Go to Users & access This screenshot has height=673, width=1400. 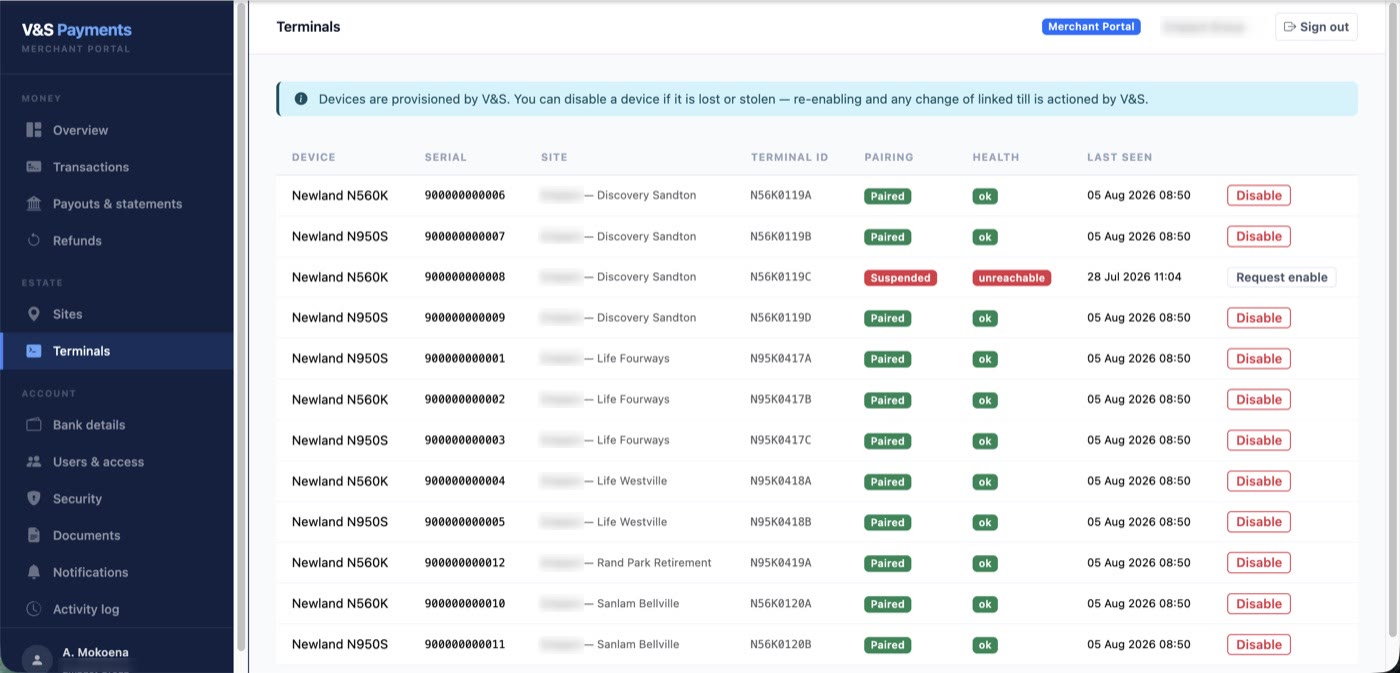pyautogui.click(x=117, y=462)
